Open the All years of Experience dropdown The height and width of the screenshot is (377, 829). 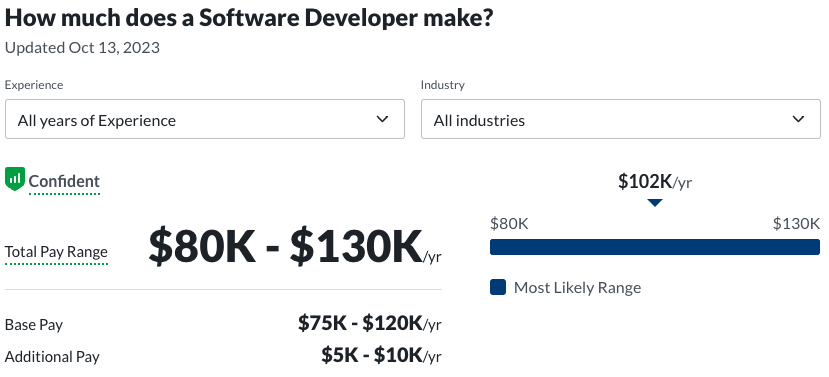[x=205, y=119]
